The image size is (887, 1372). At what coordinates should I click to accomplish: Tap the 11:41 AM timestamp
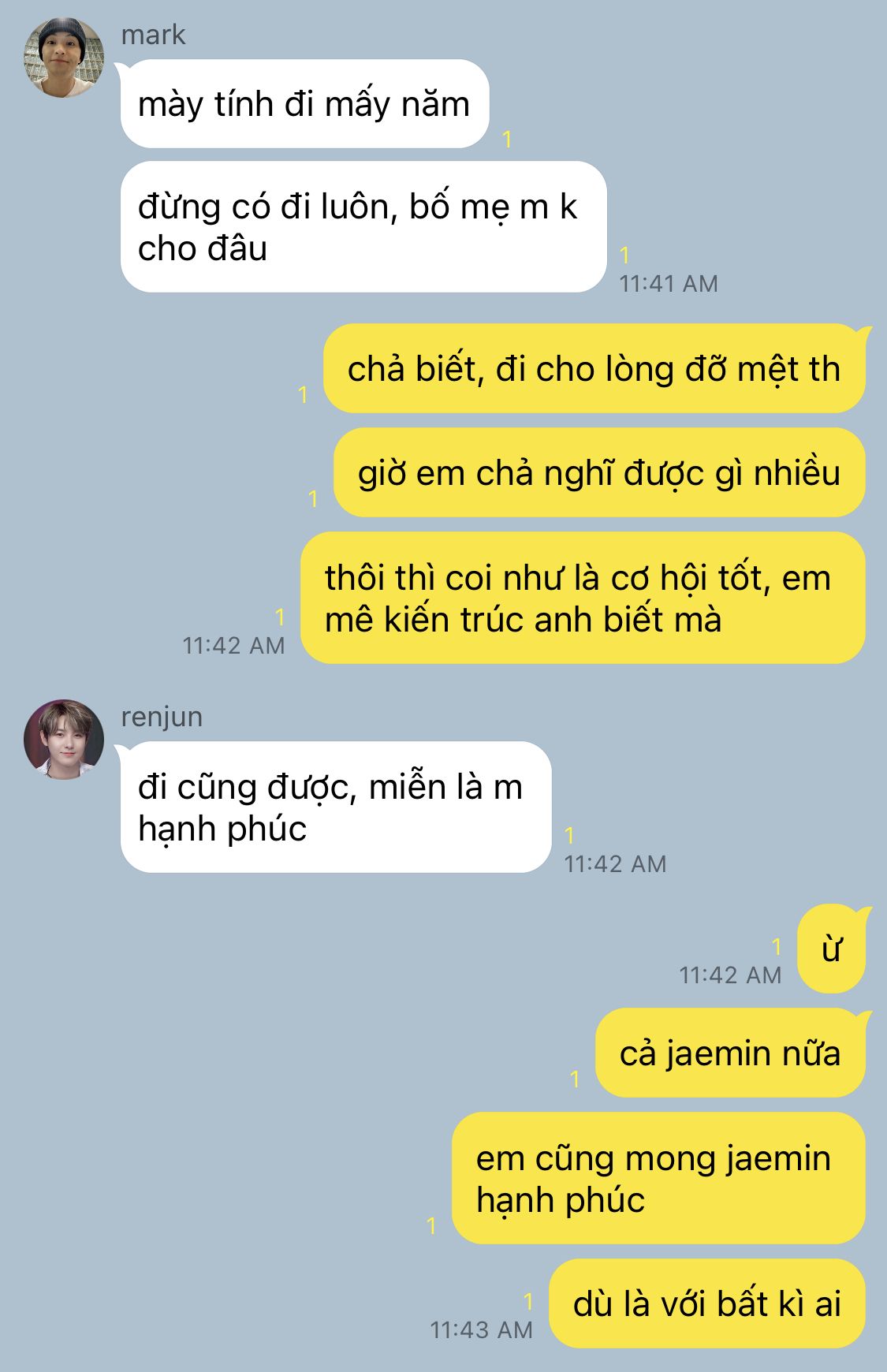tap(669, 284)
